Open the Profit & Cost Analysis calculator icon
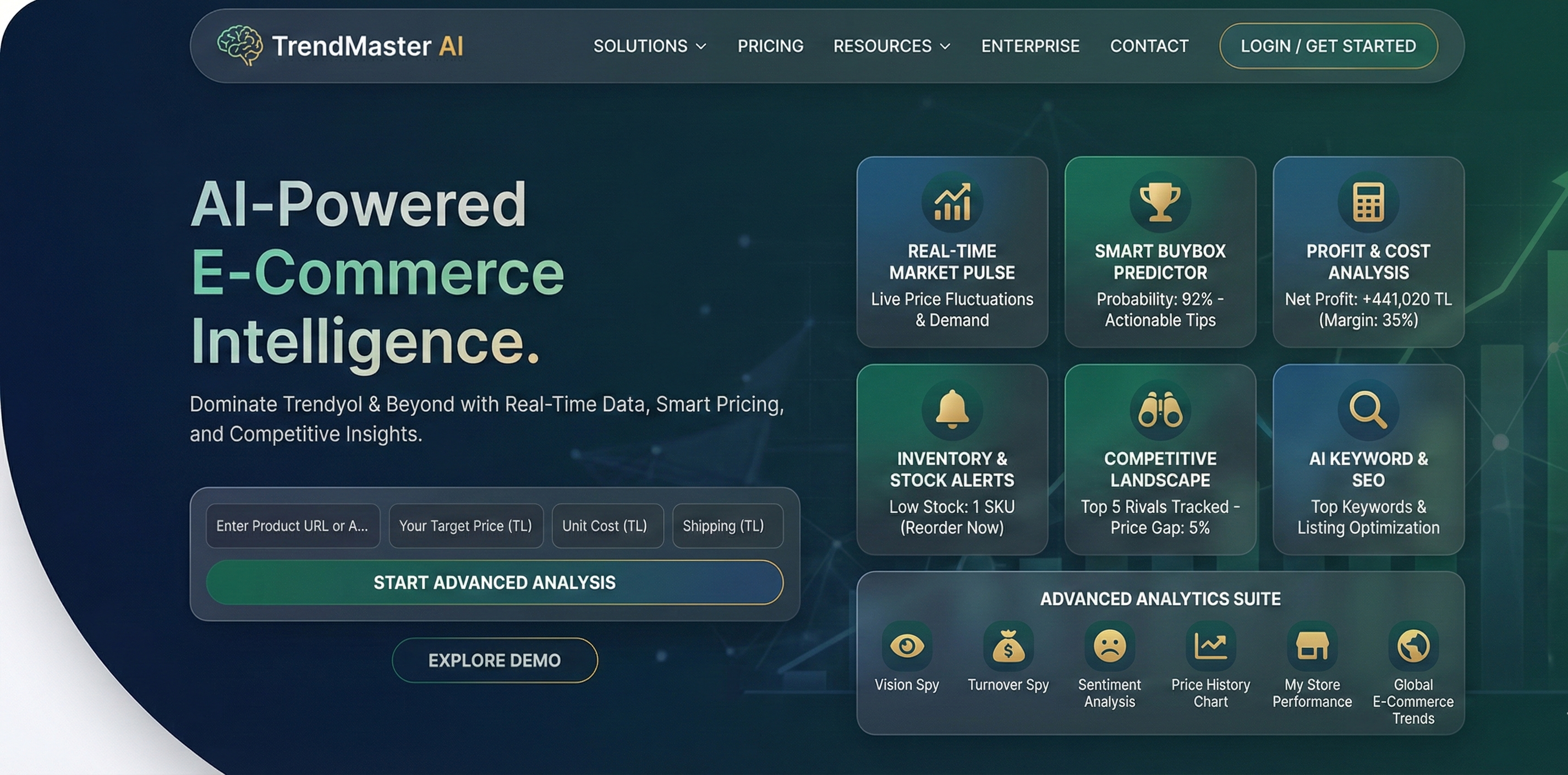Viewport: 1568px width, 775px height. point(1368,201)
